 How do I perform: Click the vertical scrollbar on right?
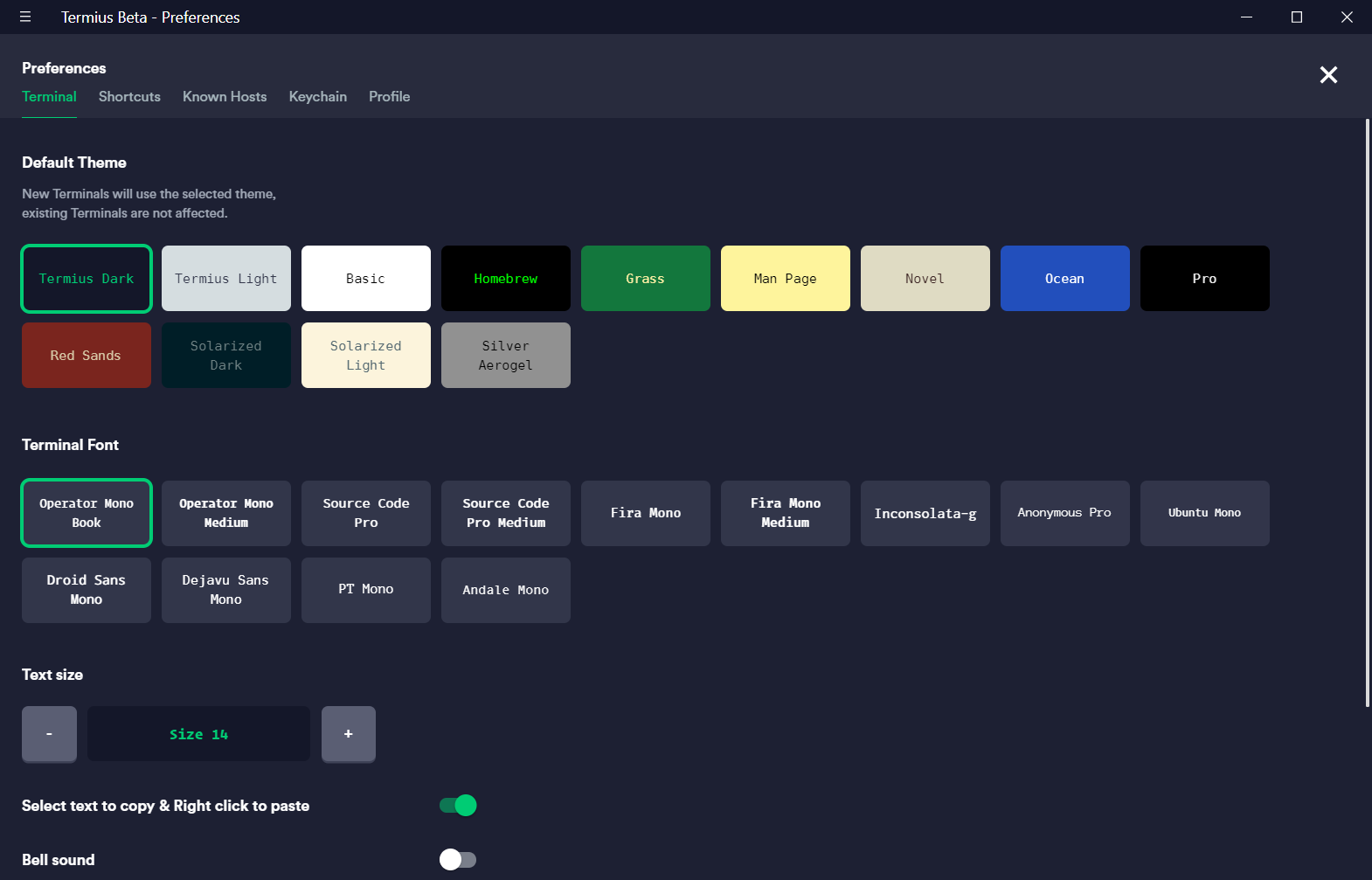coord(1368,412)
